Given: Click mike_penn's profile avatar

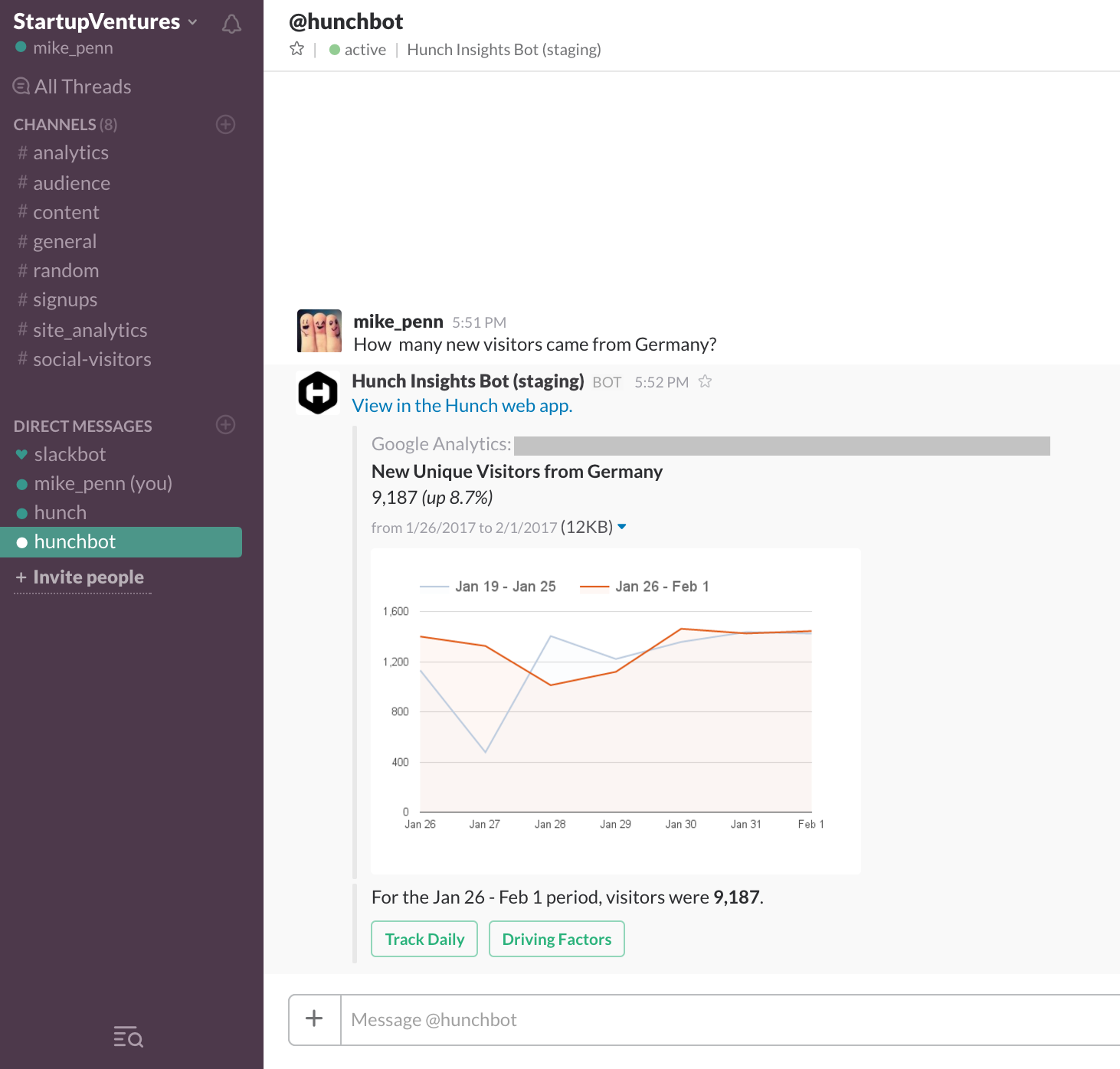Looking at the screenshot, I should coord(319,331).
